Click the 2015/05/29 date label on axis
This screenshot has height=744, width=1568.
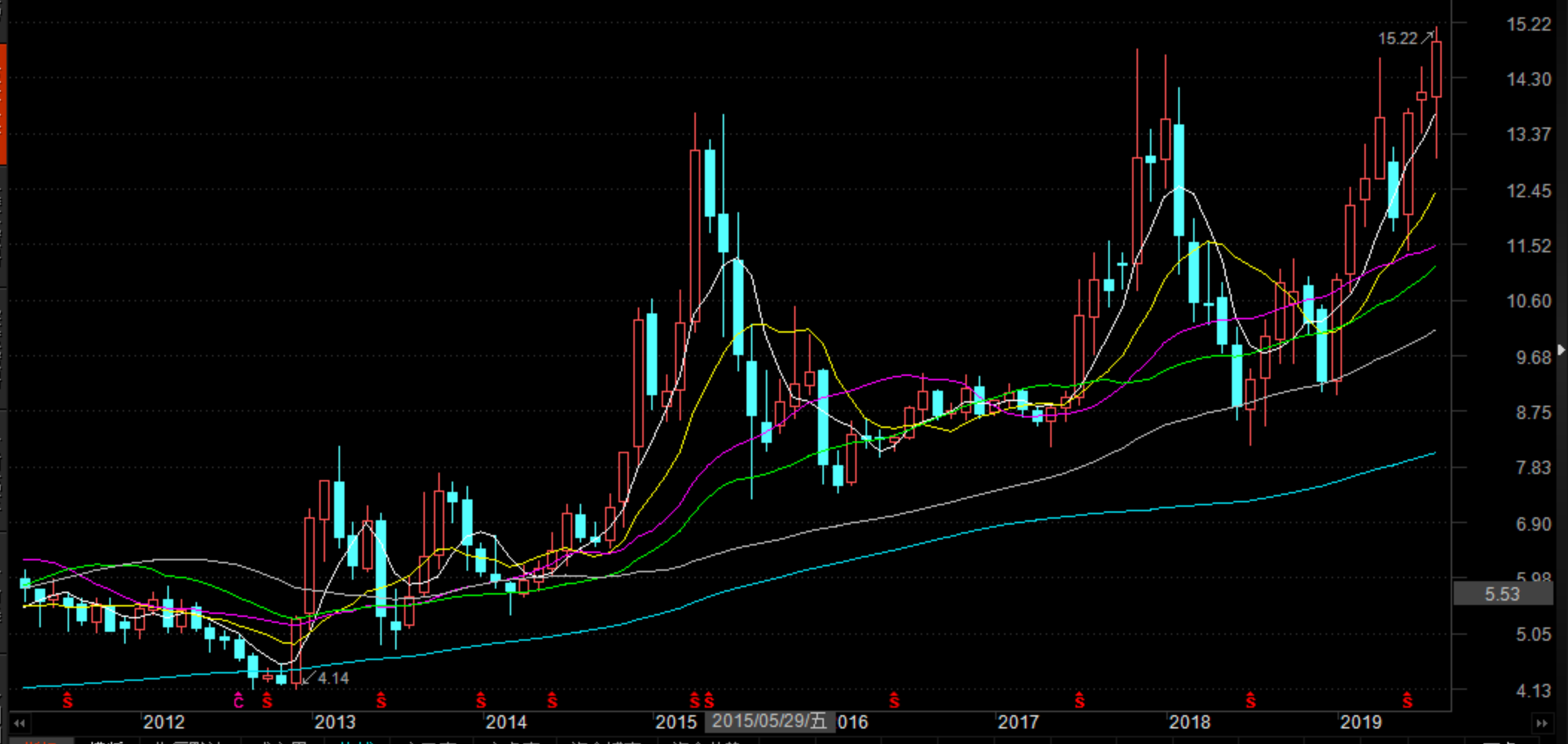click(x=769, y=721)
